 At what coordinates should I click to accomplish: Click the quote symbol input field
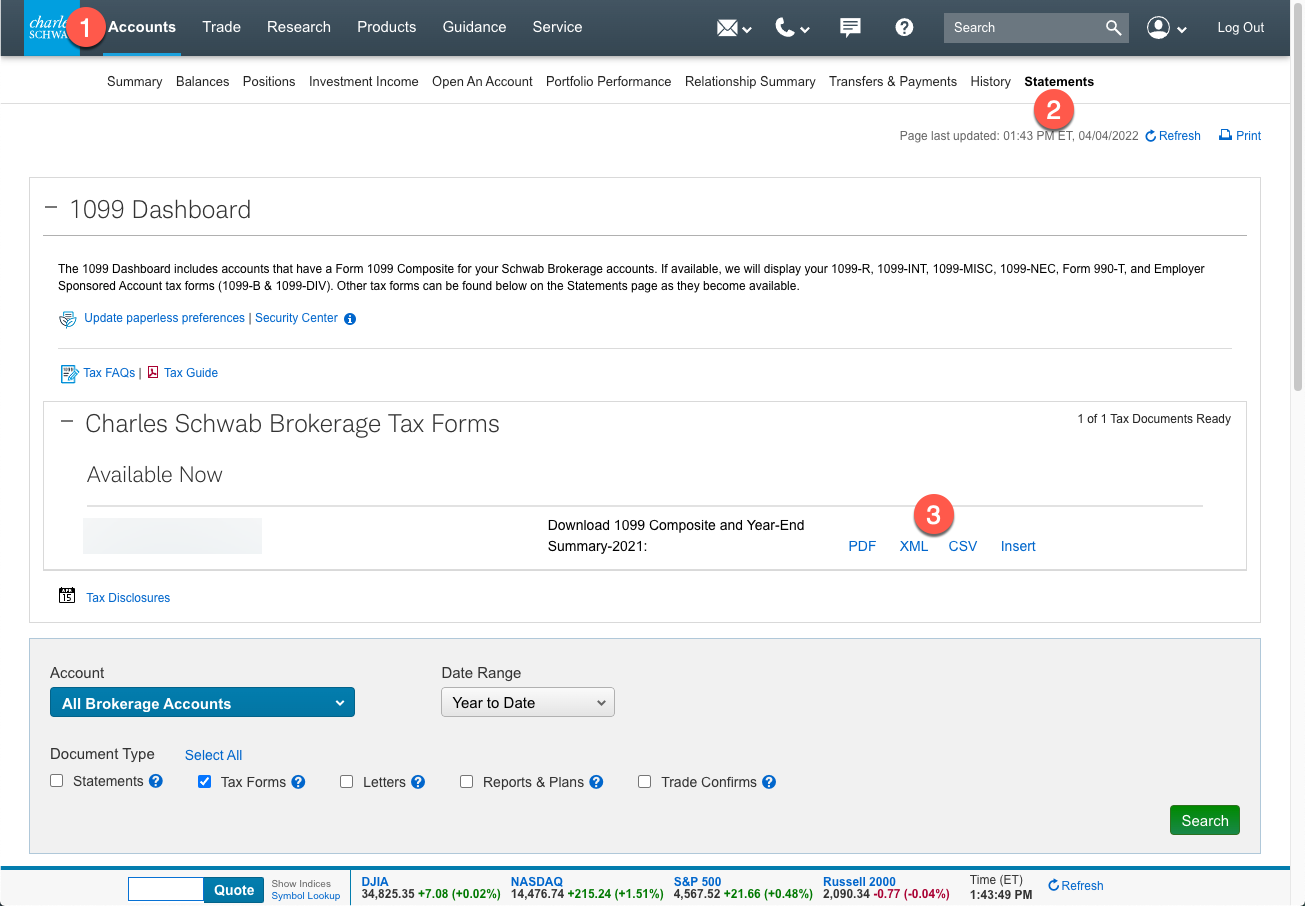coord(166,890)
